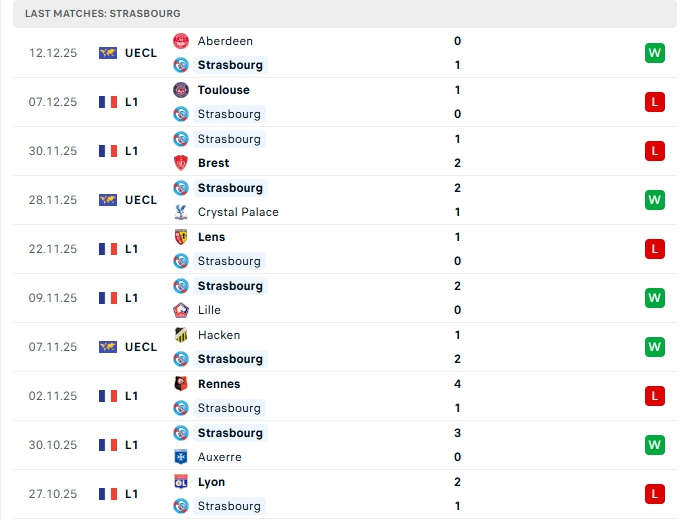Screen dimensions: 688x520
Task: Click the green W badge for Aberdeen match
Action: click(x=655, y=53)
